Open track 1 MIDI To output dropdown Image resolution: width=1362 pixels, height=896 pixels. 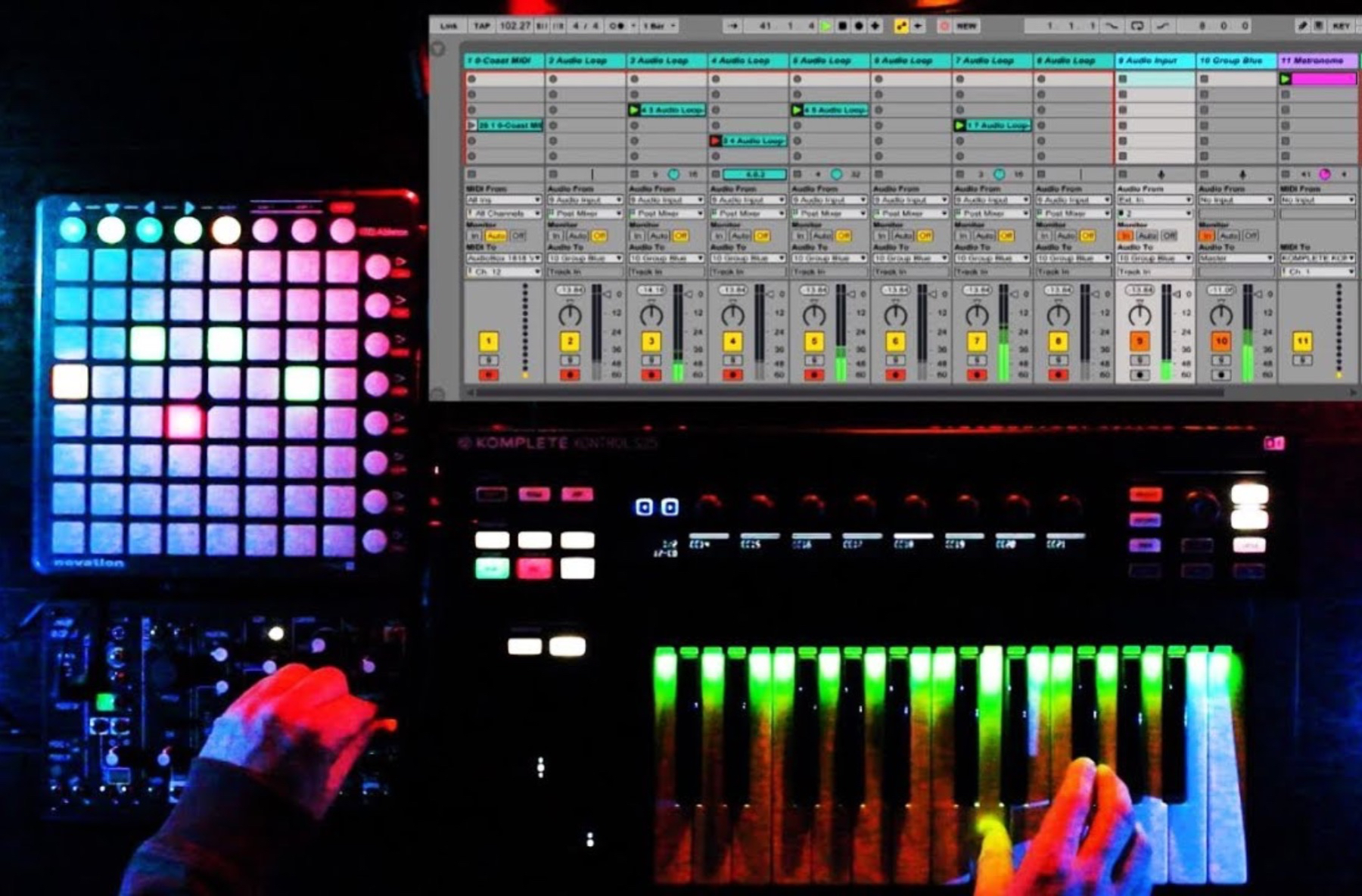coord(503,258)
